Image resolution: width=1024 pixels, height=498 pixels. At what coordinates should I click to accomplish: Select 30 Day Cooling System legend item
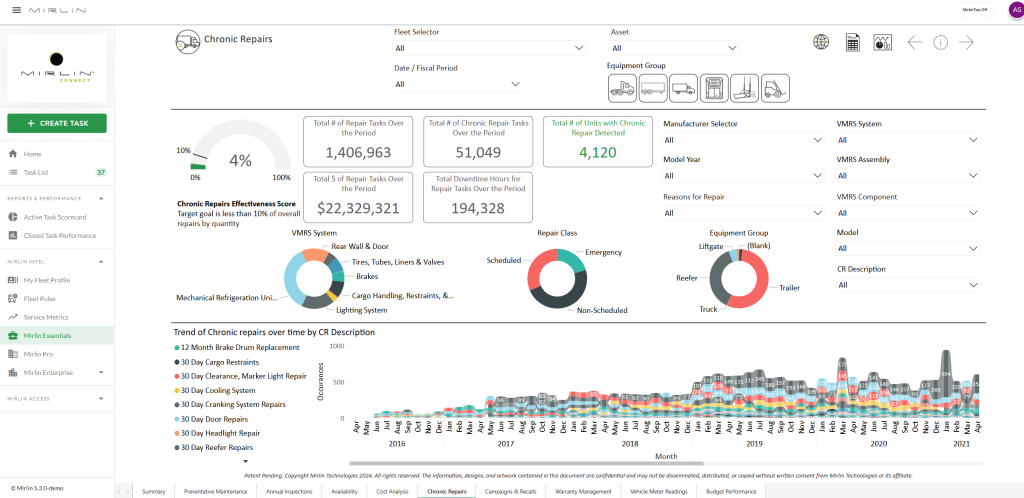214,390
